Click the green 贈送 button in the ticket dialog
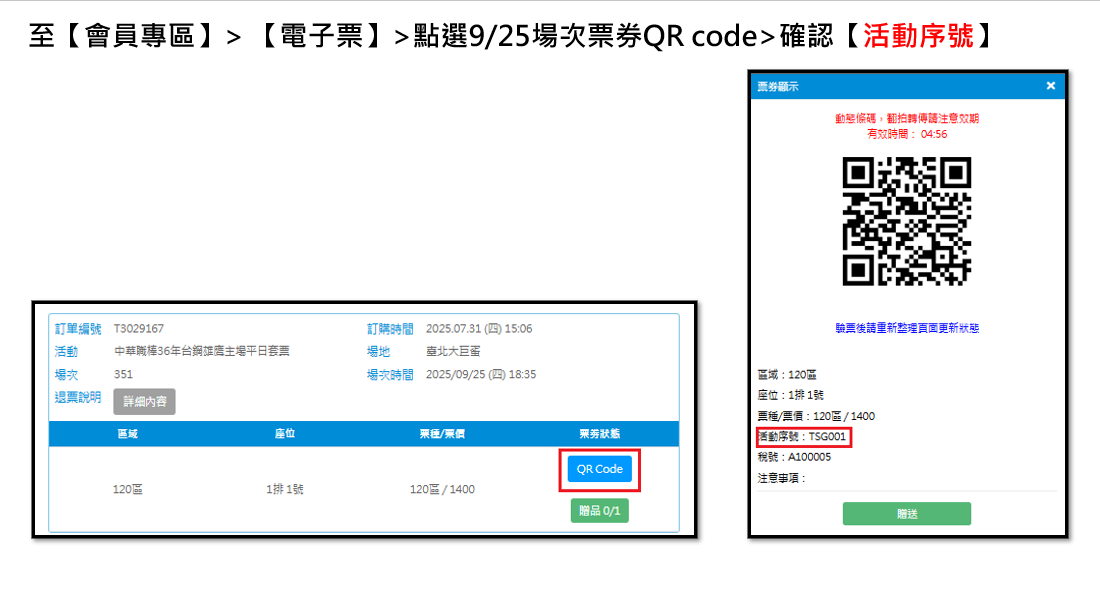The image size is (1100, 593). pos(906,514)
